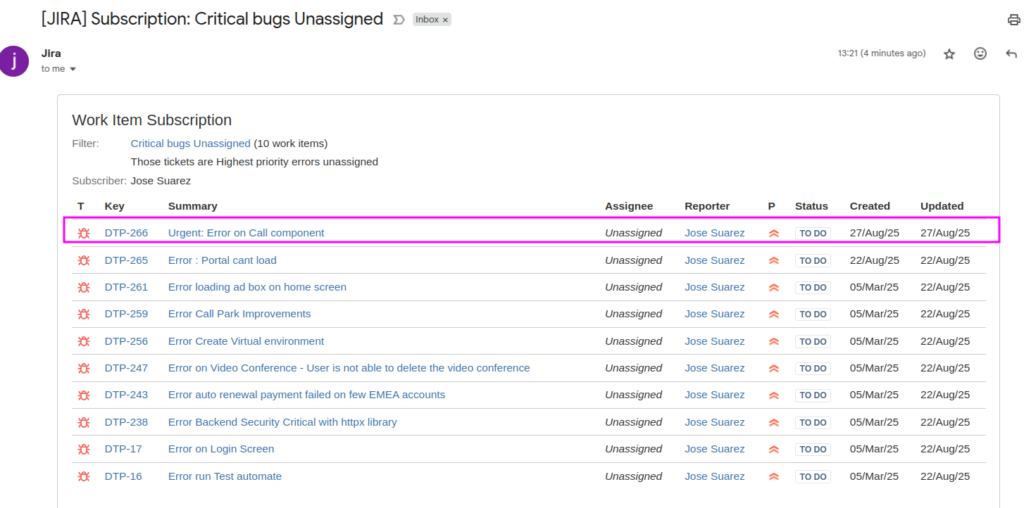Reply using the arrow icon
Image resolution: width=1024 pixels, height=508 pixels.
pyautogui.click(x=1012, y=54)
